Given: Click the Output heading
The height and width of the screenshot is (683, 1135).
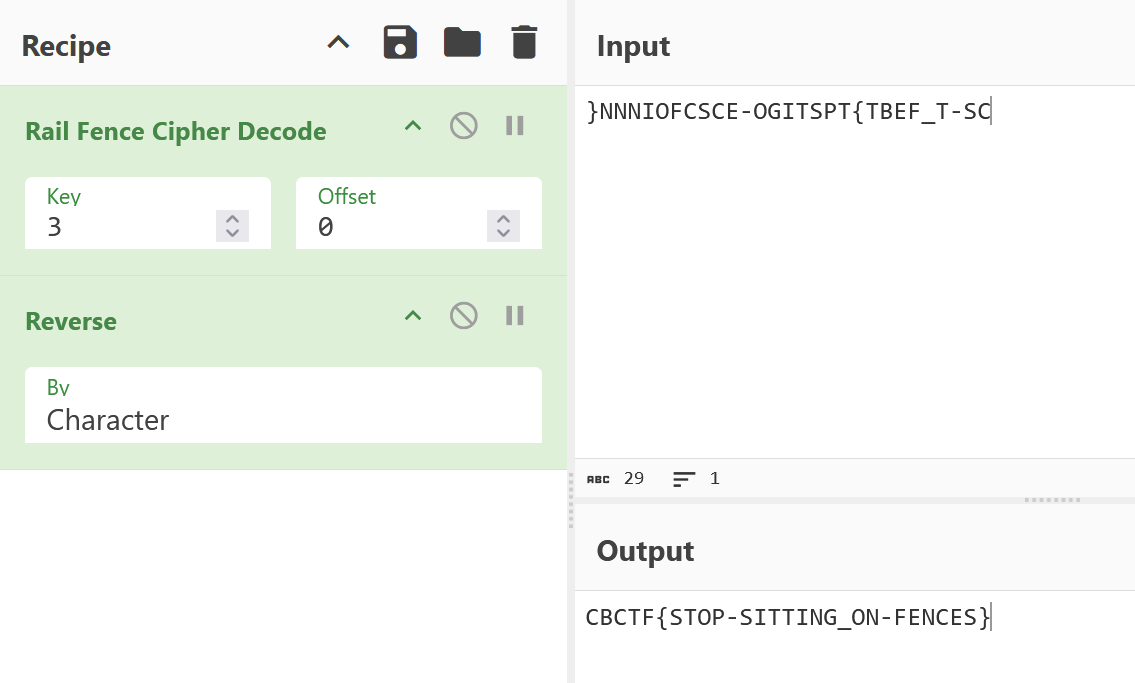Looking at the screenshot, I should coord(645,551).
